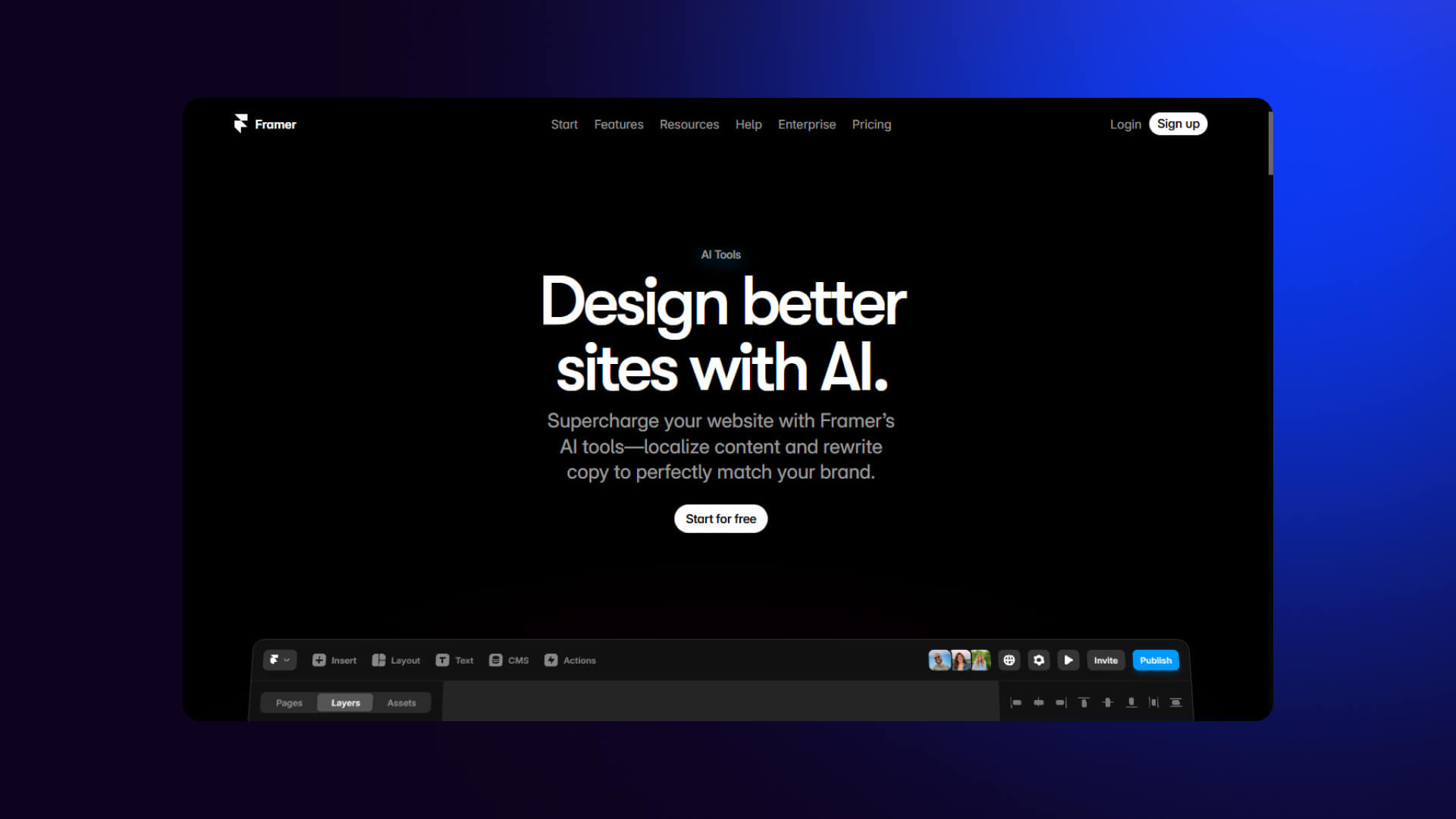Click the align top icon
1456x819 pixels.
coord(1084,702)
